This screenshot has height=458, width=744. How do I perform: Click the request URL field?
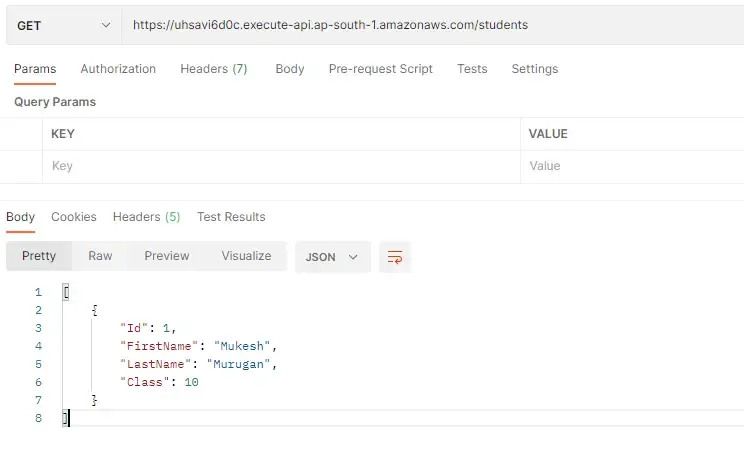[x=433, y=26]
